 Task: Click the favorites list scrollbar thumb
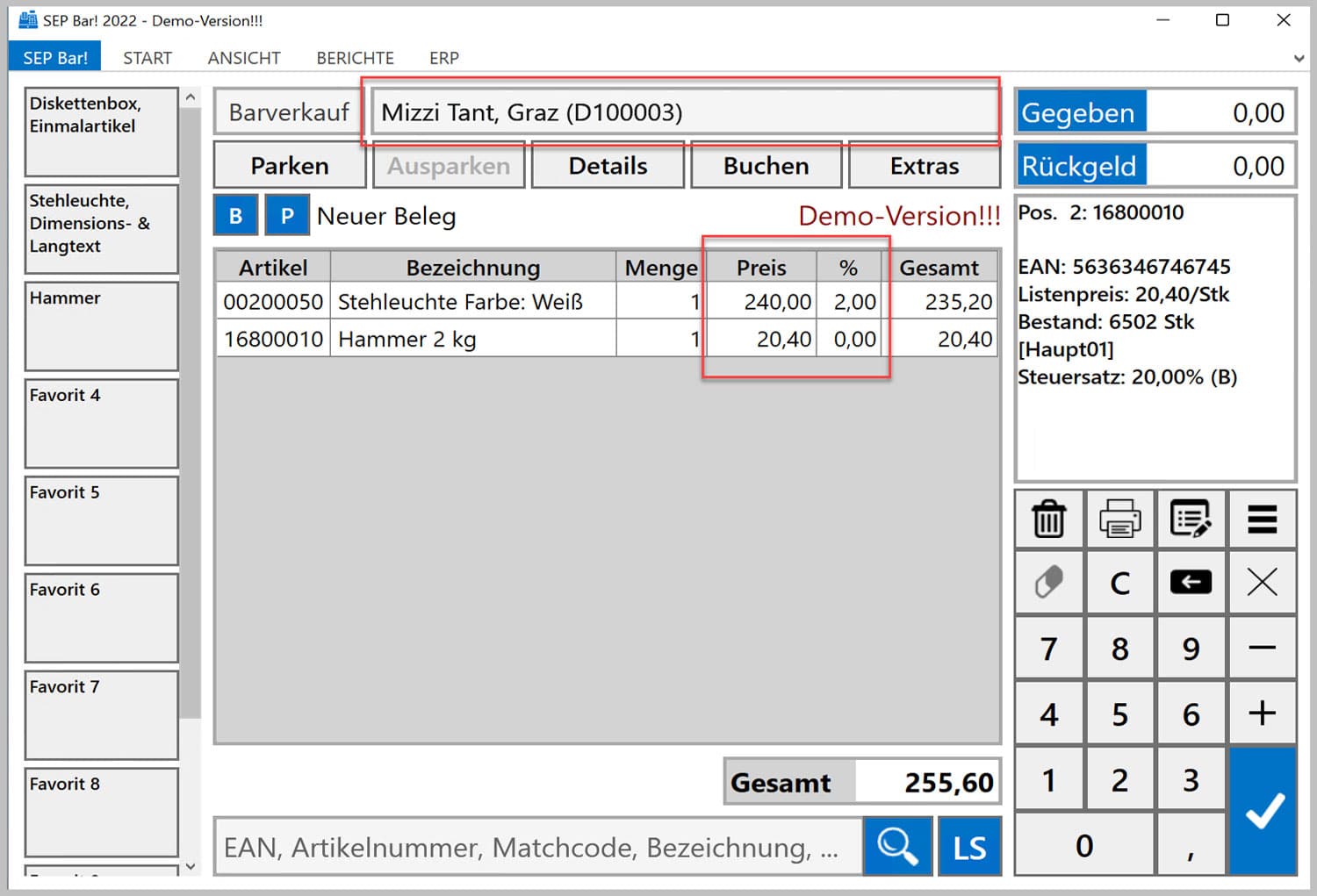[191, 412]
